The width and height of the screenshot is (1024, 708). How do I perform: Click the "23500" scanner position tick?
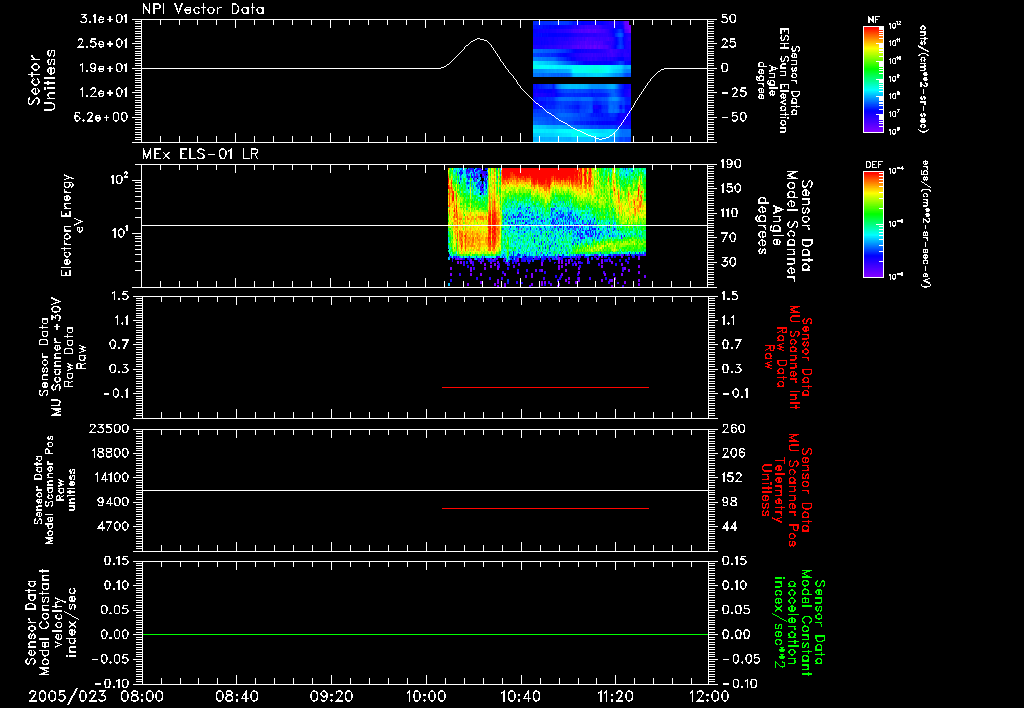click(109, 428)
